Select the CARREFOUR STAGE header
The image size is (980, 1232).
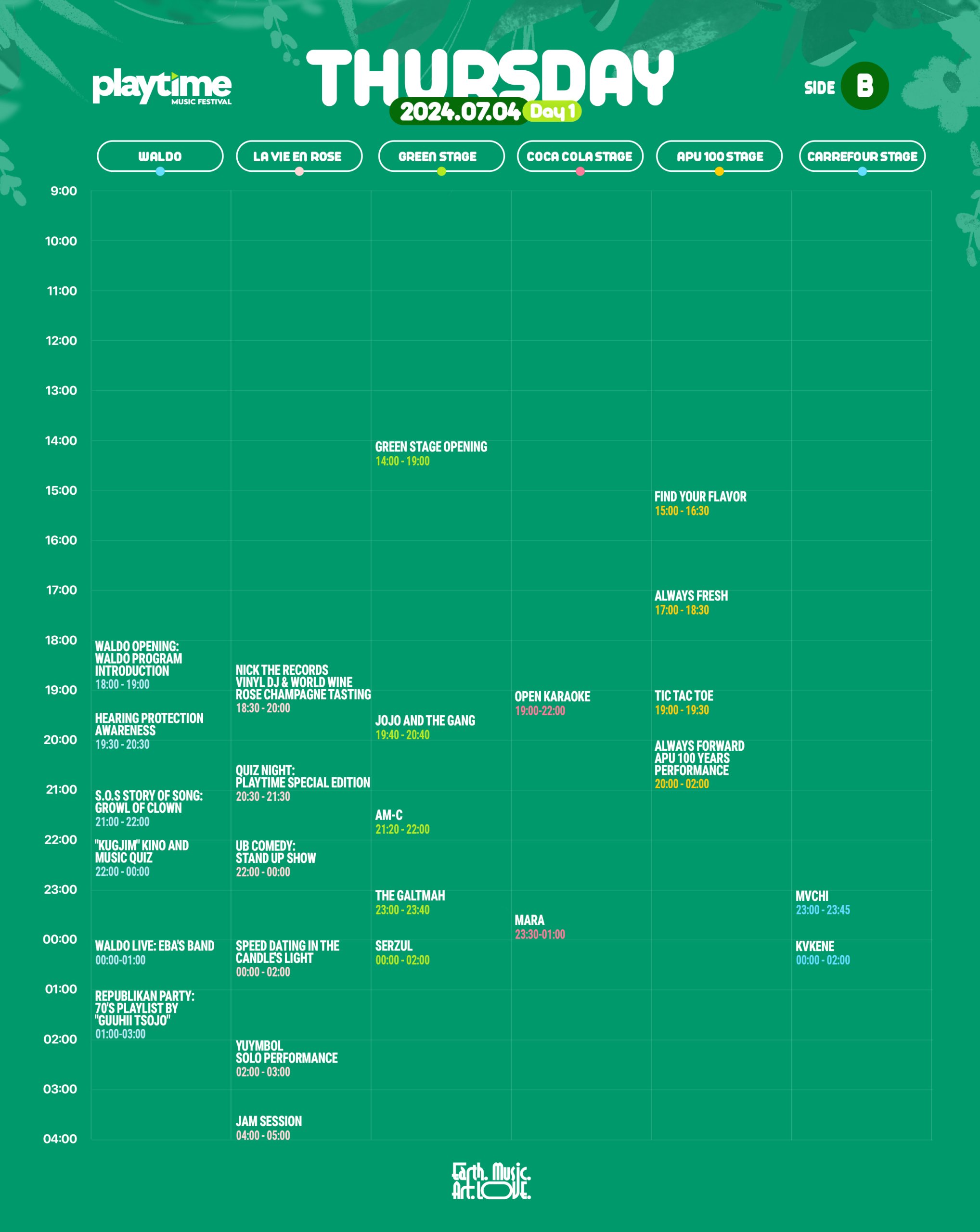point(862,156)
